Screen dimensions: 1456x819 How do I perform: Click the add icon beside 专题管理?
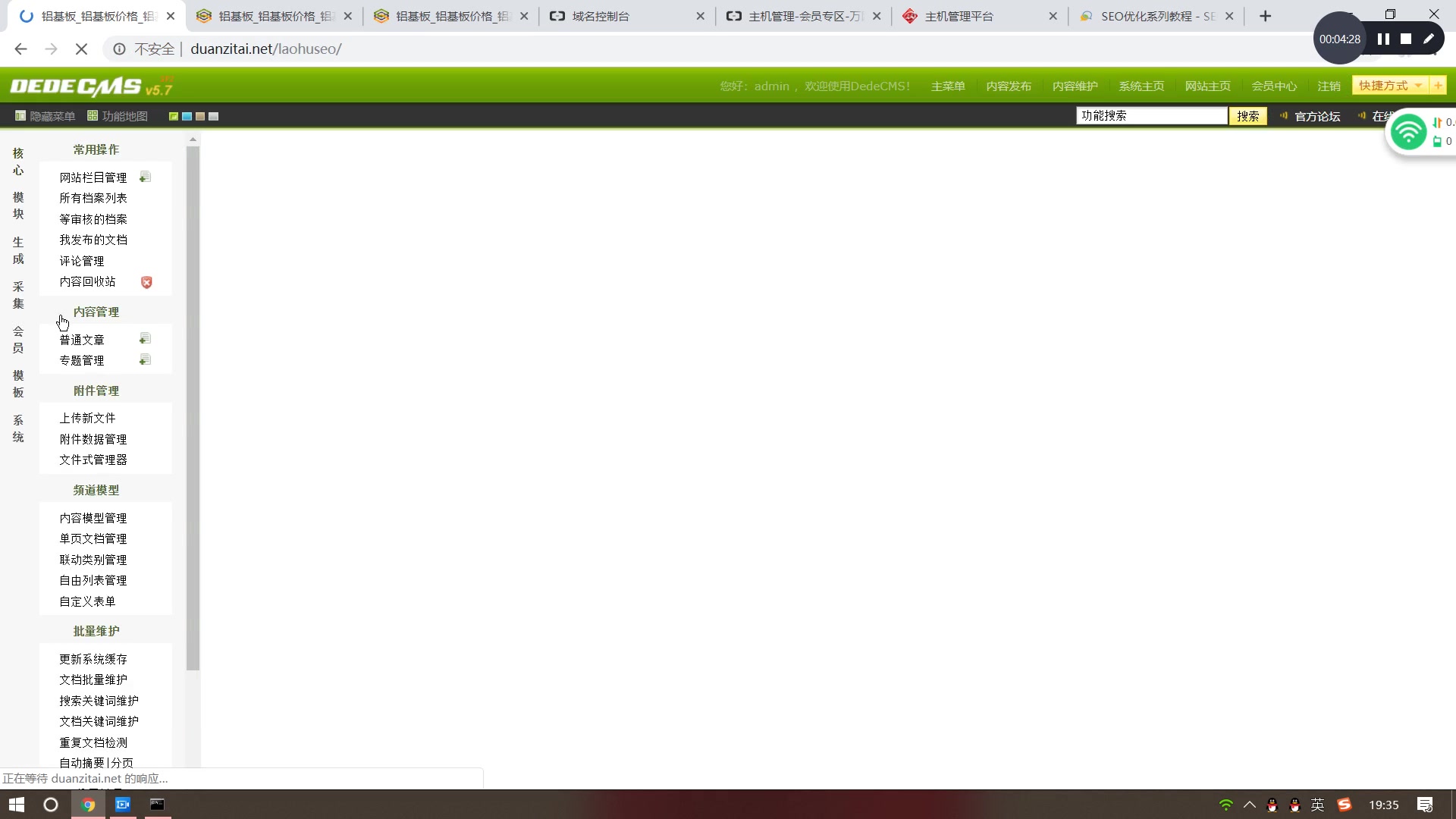pos(146,360)
